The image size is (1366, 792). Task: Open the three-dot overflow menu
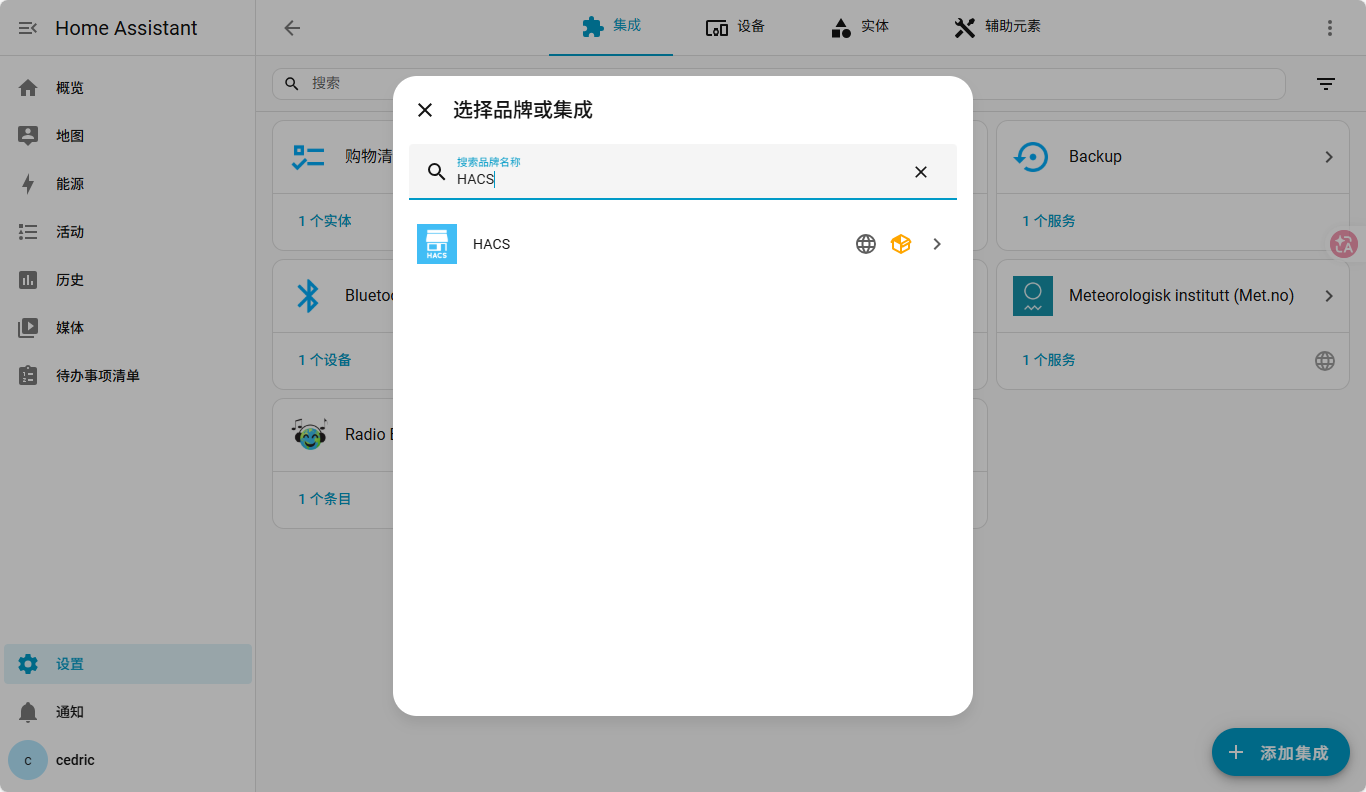click(x=1330, y=28)
